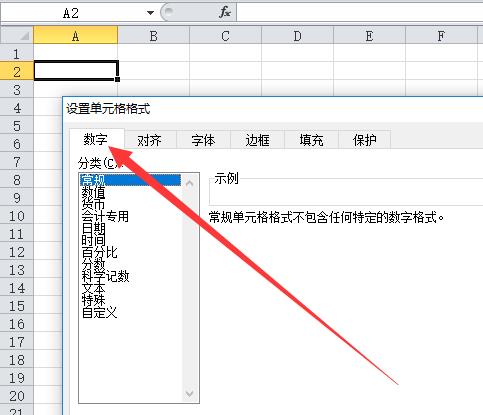Choose 百分比 from the list
Viewport: 483px width, 415px height.
99,252
